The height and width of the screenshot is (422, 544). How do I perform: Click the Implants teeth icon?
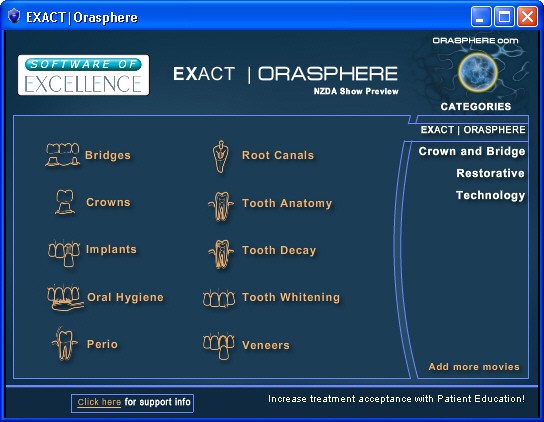pos(64,253)
